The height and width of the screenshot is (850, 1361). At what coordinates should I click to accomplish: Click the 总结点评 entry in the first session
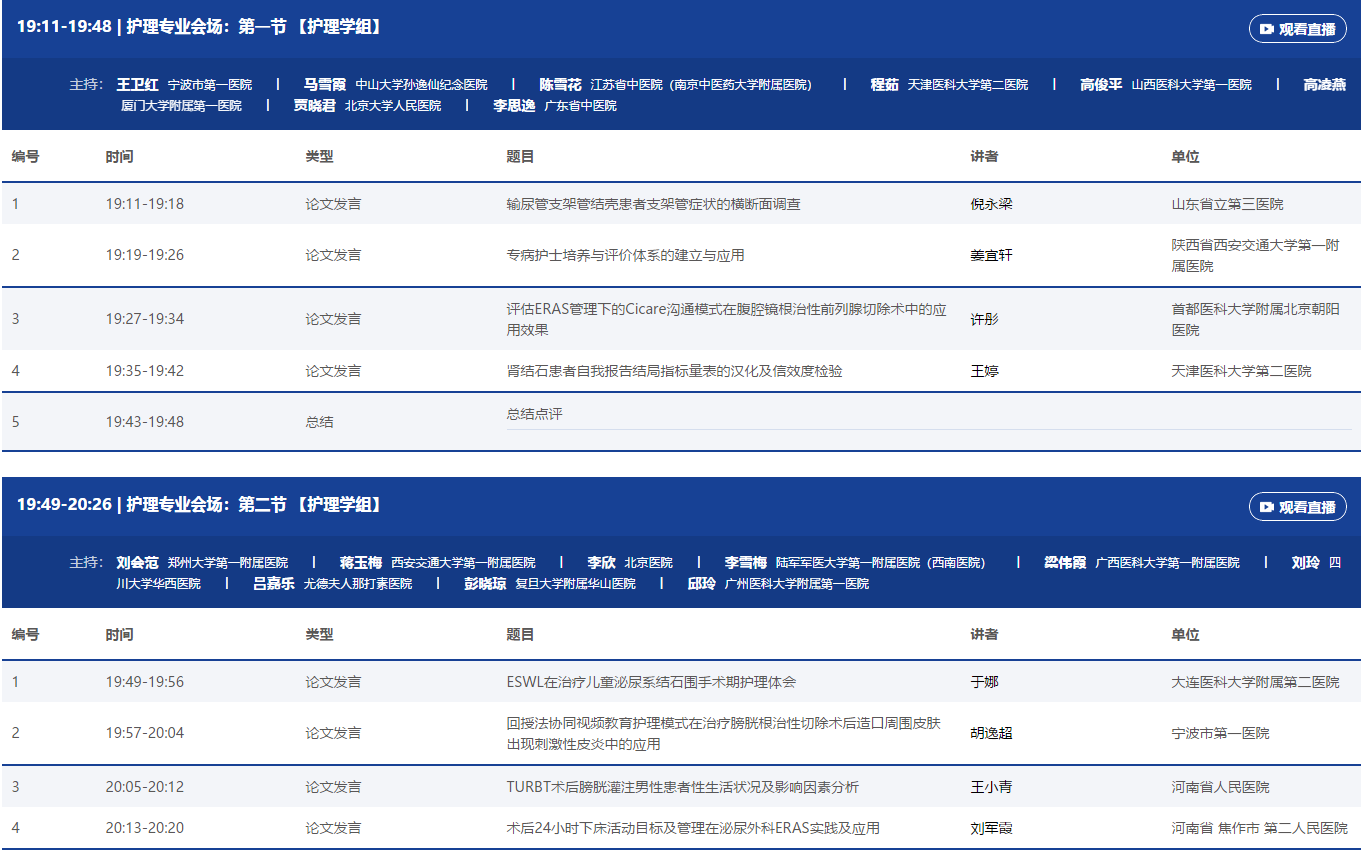pos(534,414)
